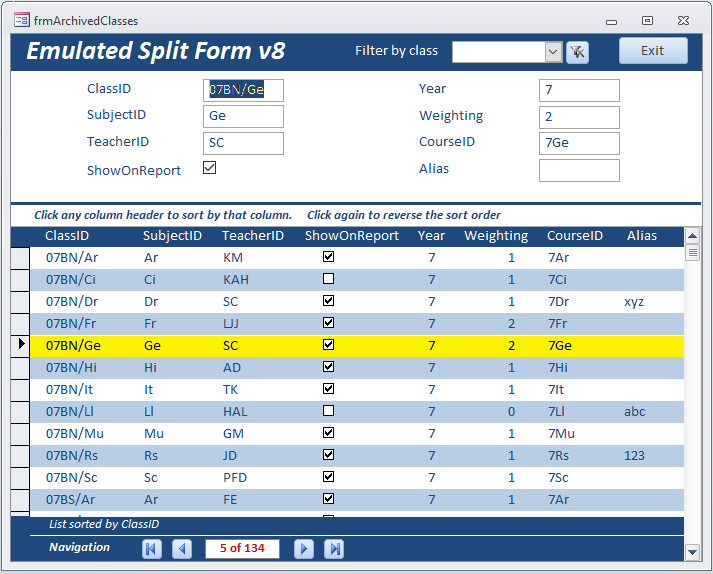The width and height of the screenshot is (713, 574).
Task: Toggle ShowOnReport for row 07BN/Ar
Action: pos(328,257)
